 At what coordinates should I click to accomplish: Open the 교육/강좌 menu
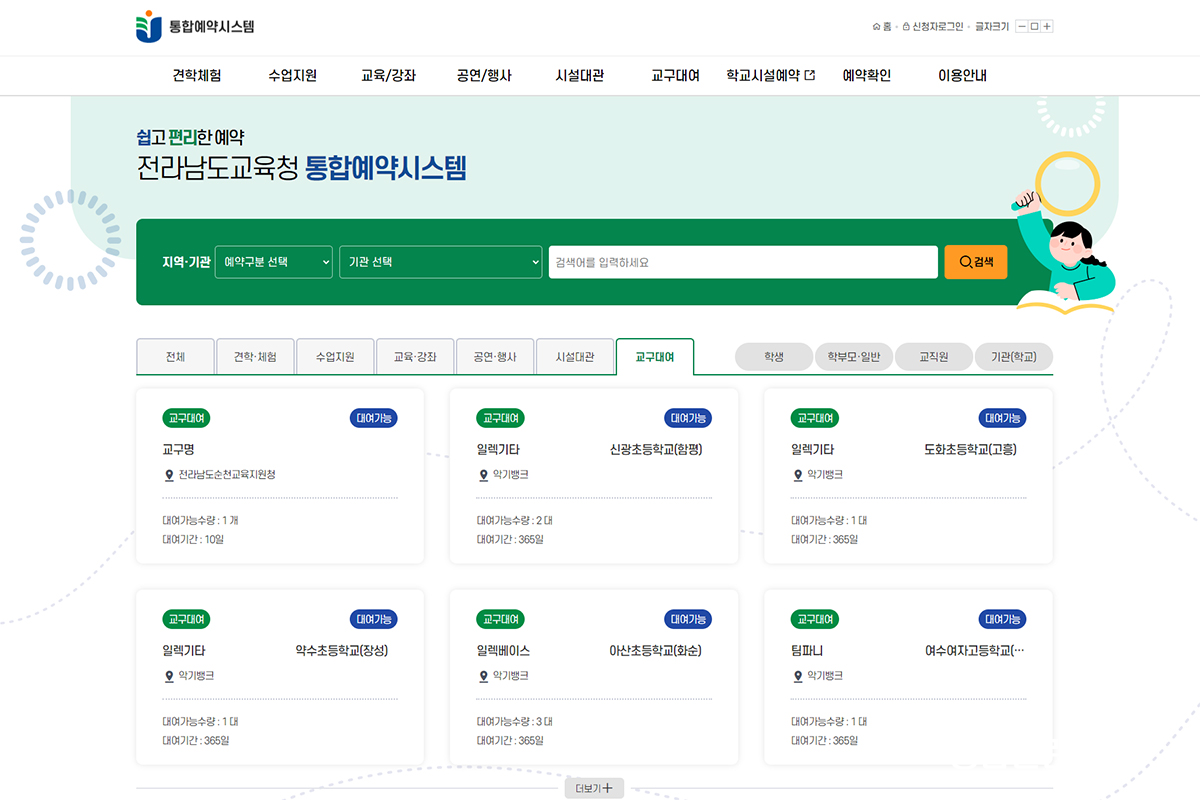(388, 75)
